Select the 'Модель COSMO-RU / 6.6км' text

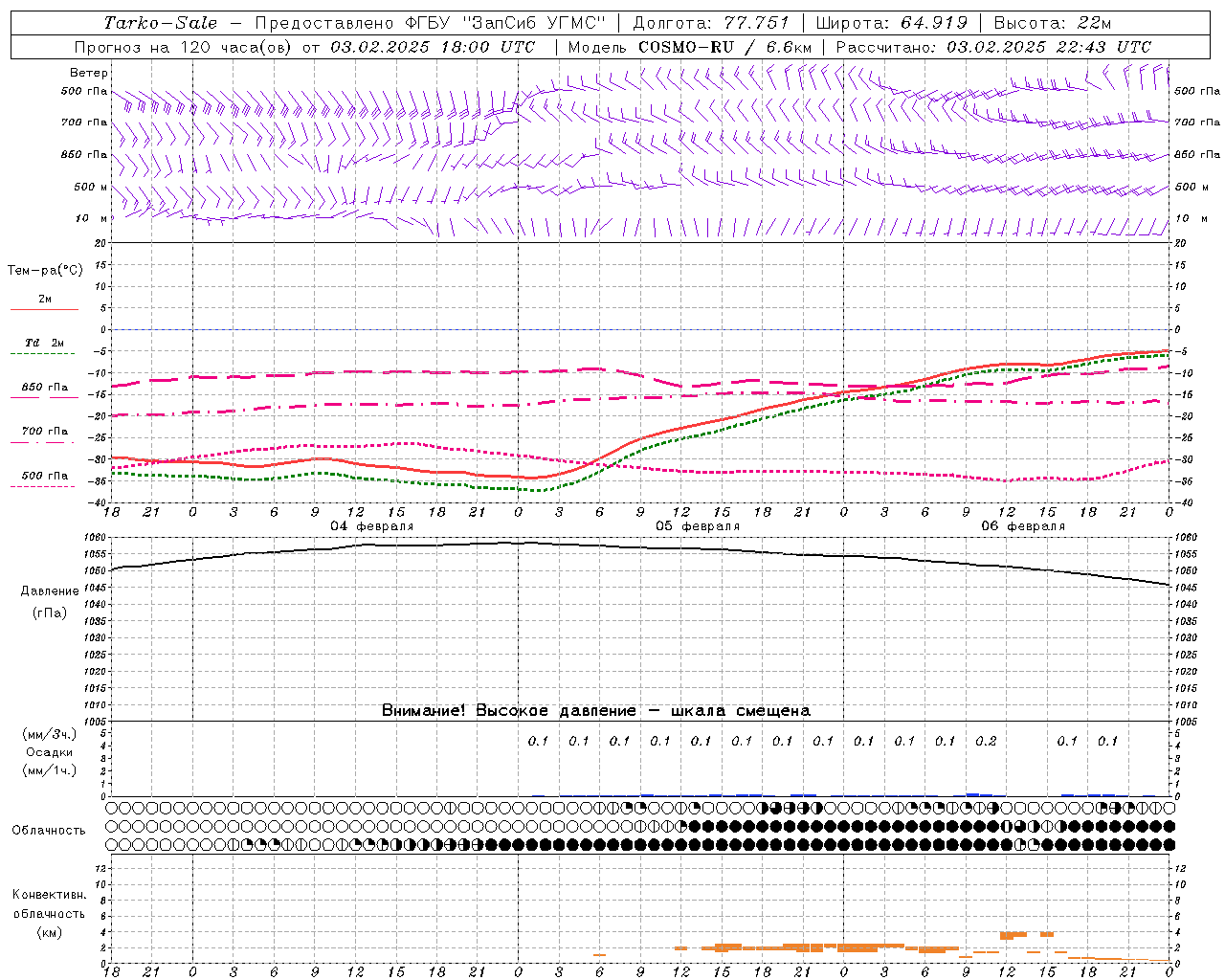point(690,47)
